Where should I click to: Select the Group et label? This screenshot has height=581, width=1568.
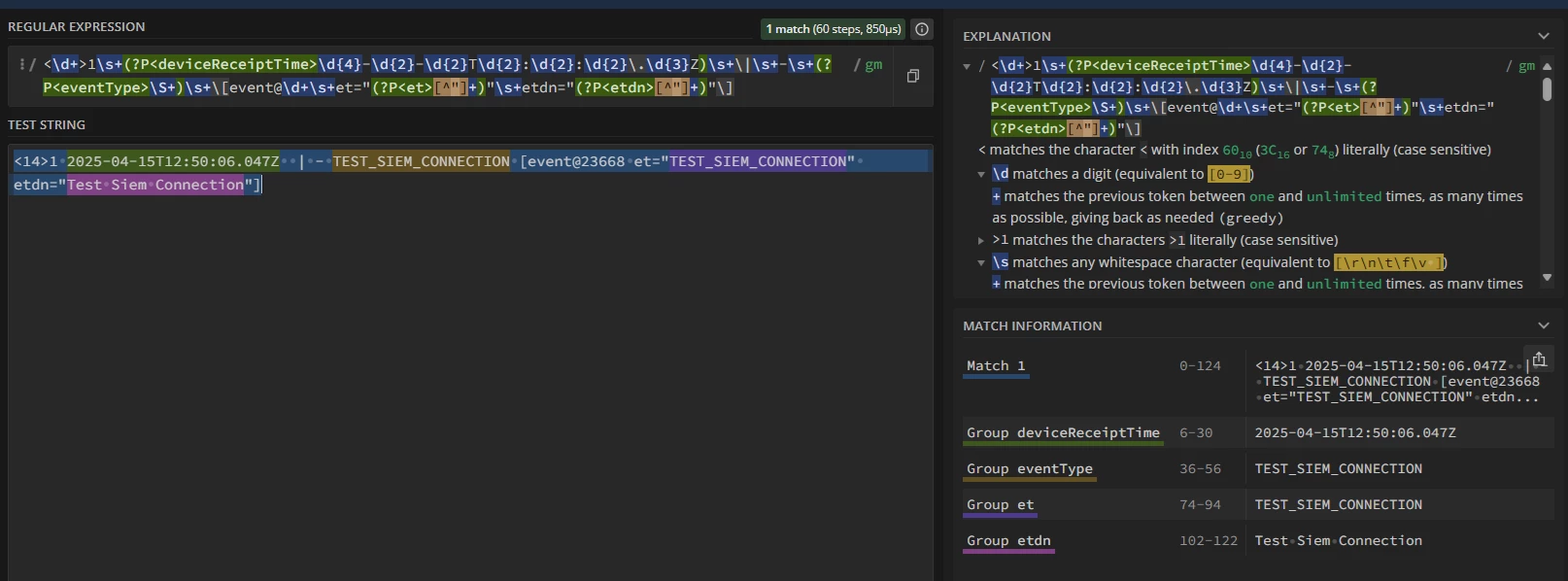(x=1000, y=505)
